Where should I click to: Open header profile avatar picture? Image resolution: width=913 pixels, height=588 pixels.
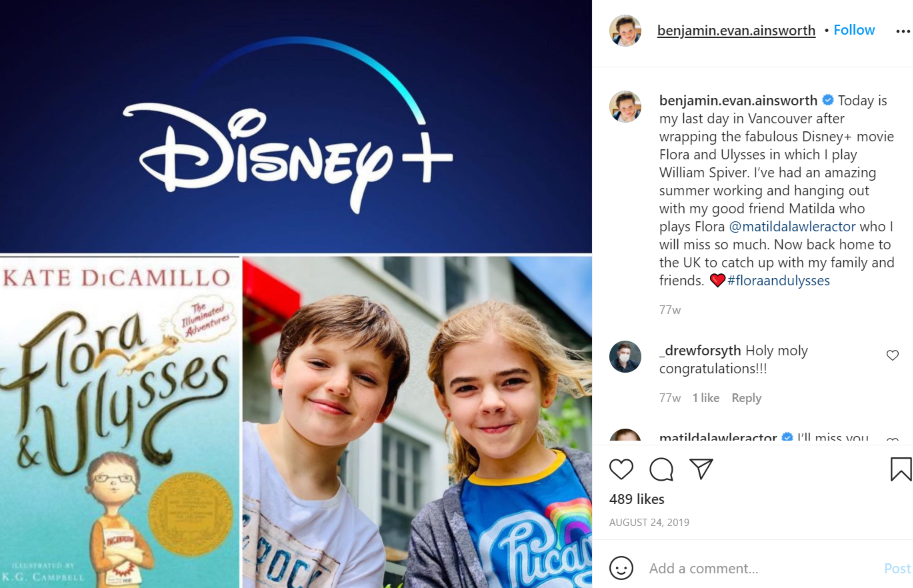[x=625, y=30]
